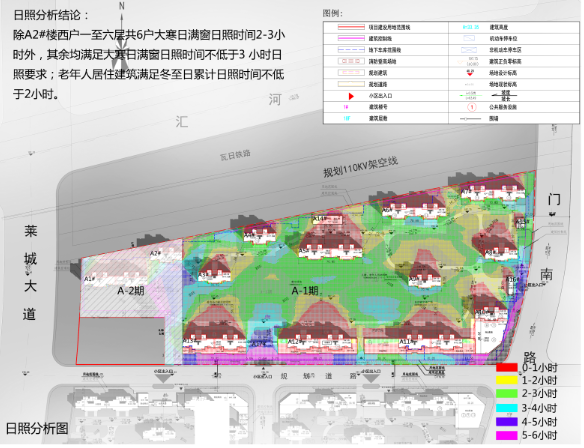Click the A-1期 phase label

pyautogui.click(x=305, y=290)
